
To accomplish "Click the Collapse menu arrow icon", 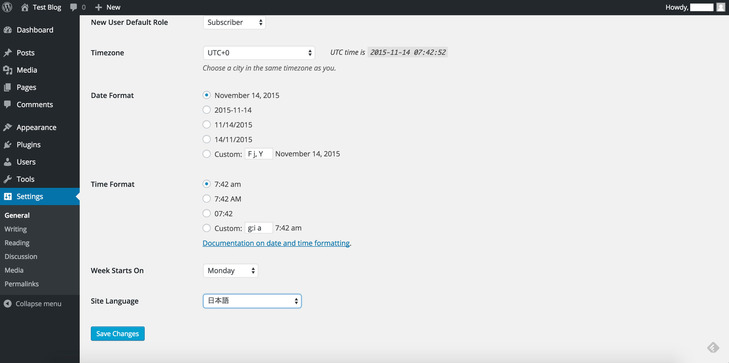I will [7, 304].
